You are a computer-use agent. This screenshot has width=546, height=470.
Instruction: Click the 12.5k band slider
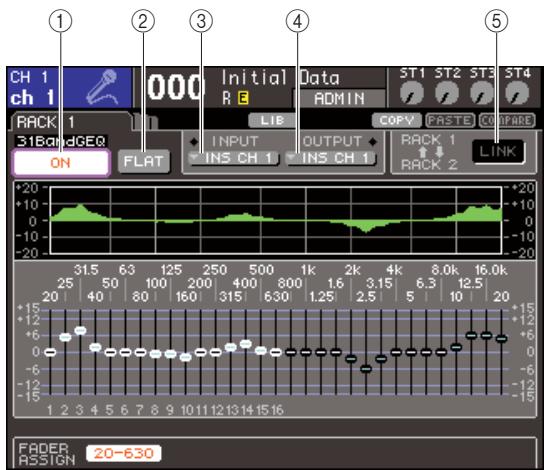coord(471,336)
